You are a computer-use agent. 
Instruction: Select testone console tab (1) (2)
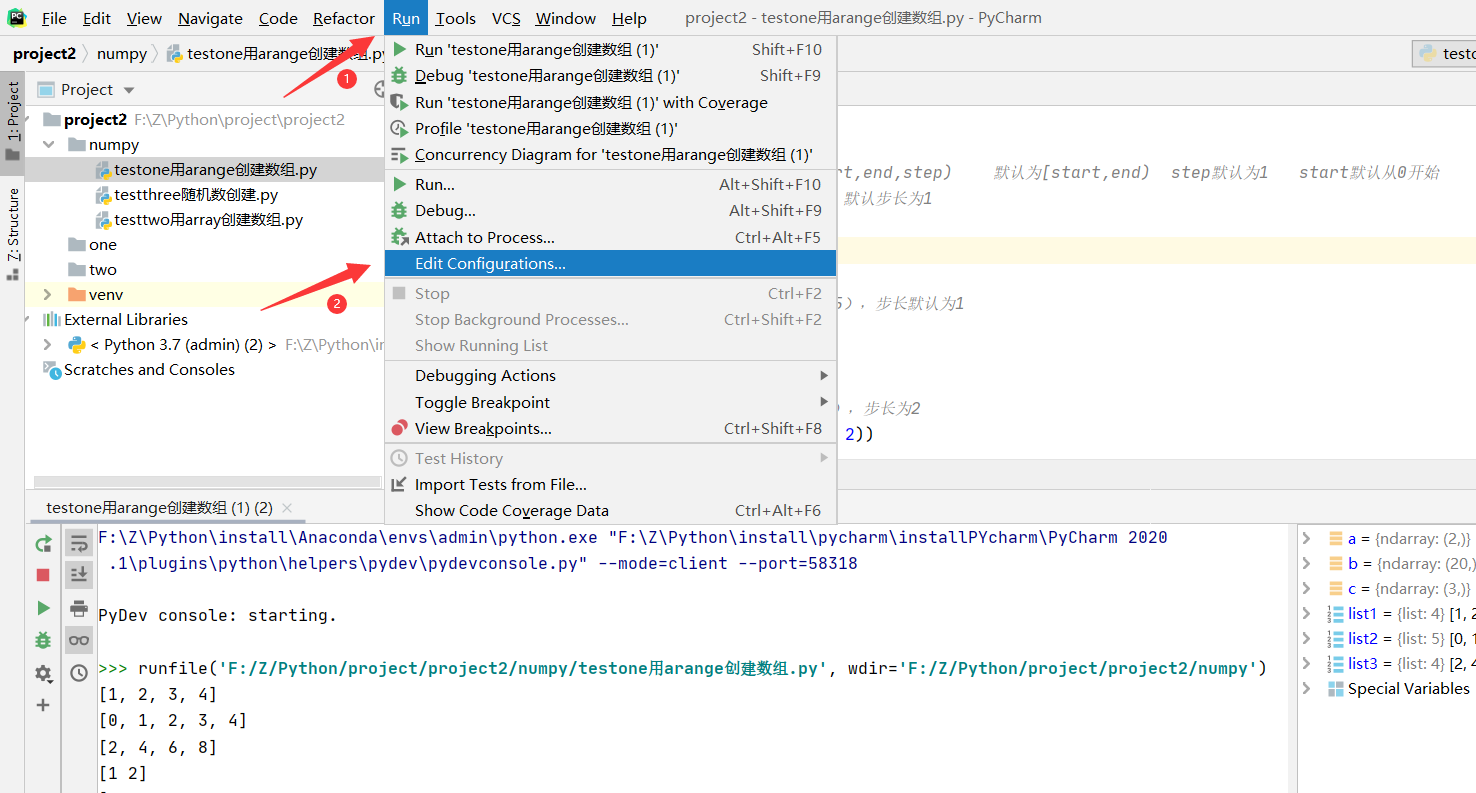click(159, 508)
